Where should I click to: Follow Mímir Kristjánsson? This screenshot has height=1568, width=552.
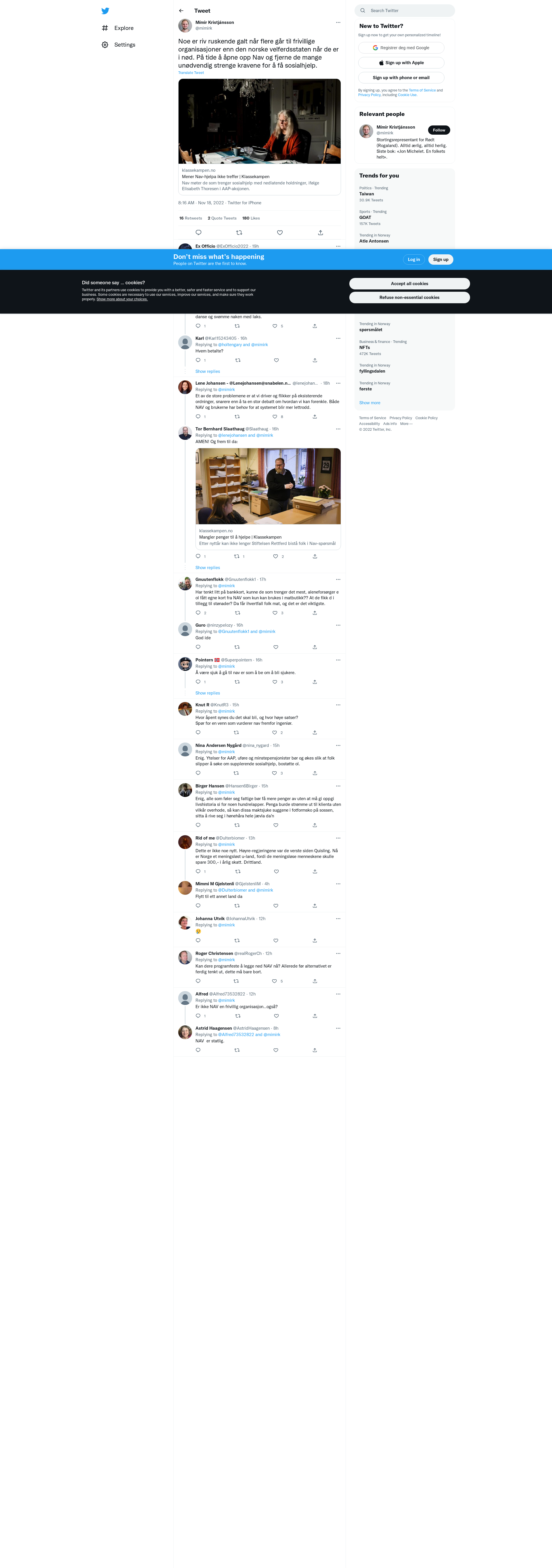point(439,130)
